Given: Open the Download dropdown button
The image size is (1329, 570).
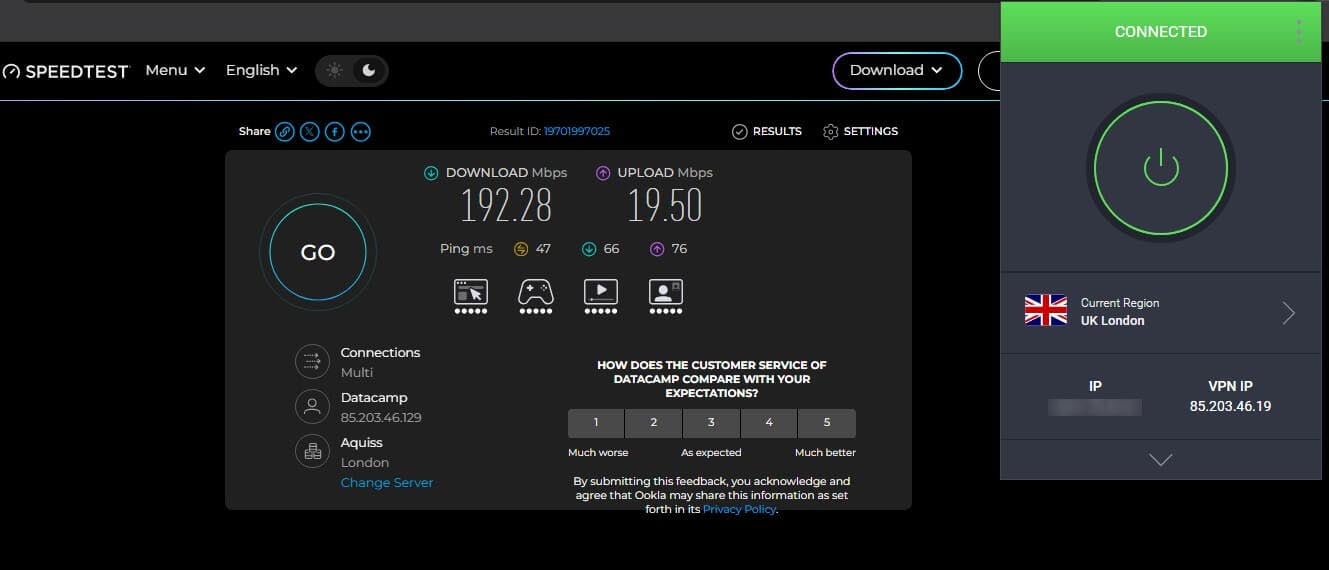Looking at the screenshot, I should [897, 70].
